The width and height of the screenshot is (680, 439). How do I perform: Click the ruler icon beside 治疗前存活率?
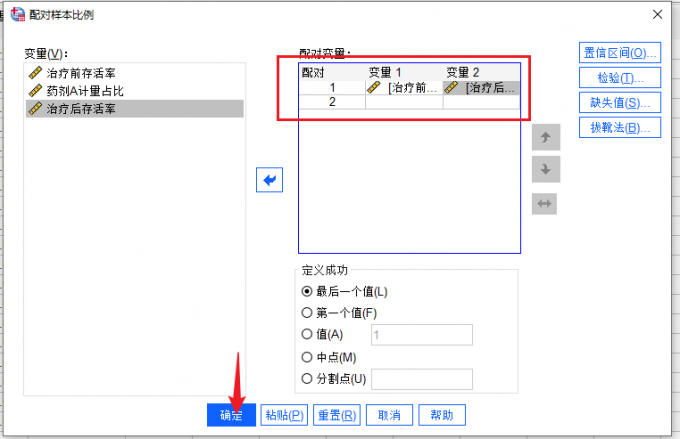pos(35,73)
